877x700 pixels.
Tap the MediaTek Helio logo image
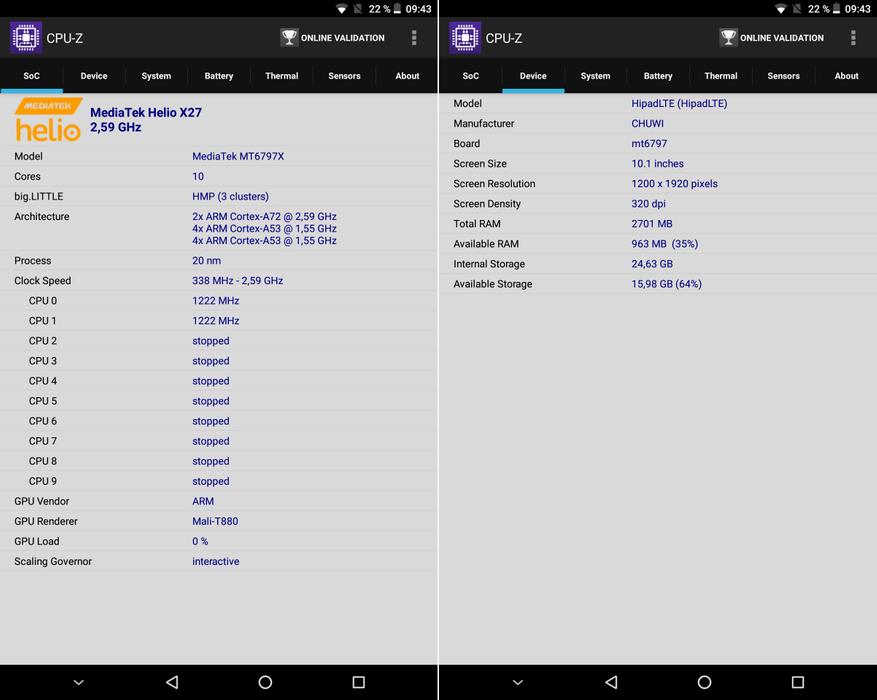(47, 120)
